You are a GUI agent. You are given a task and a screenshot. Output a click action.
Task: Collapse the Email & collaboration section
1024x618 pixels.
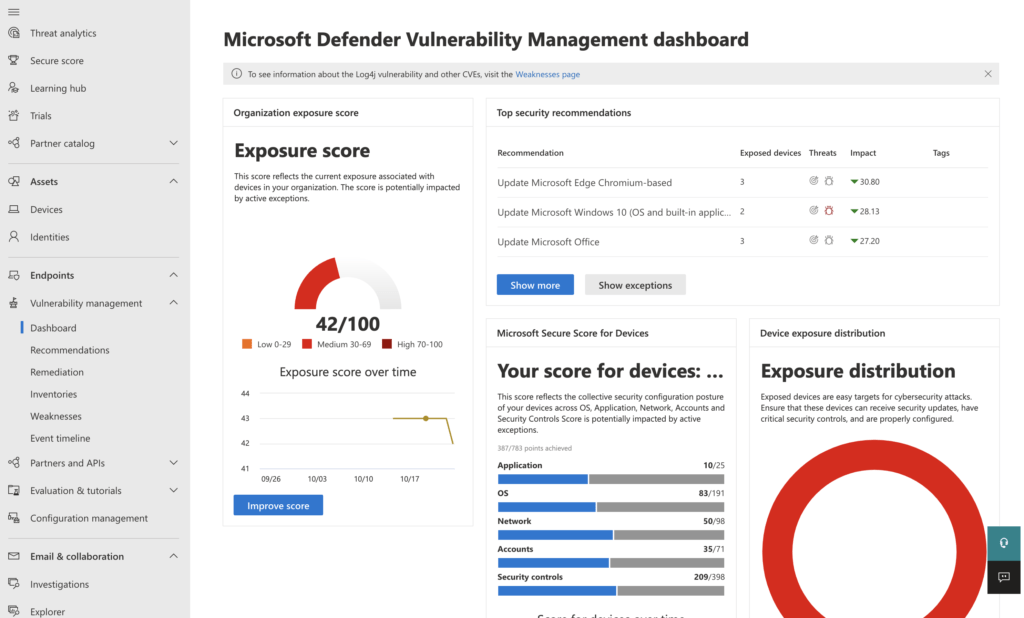click(174, 556)
